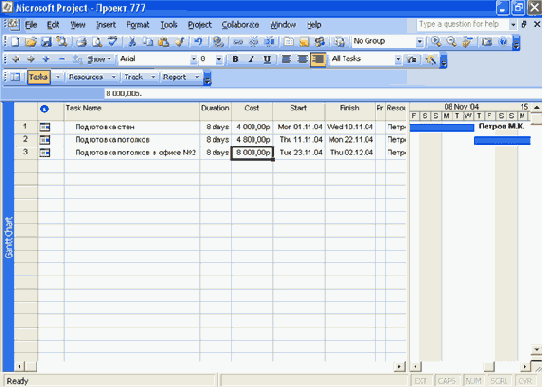Toggle the Project Guide side pane
Image resolution: width=542 pixels, height=387 pixels.
click(15, 77)
